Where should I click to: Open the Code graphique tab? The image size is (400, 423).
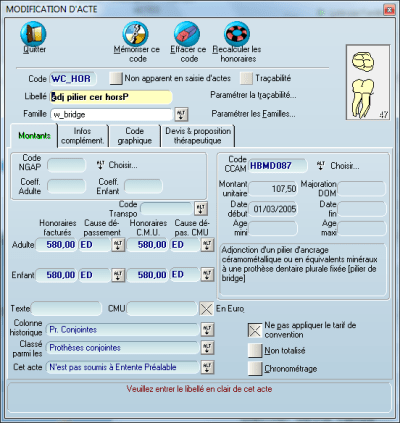[x=134, y=136]
